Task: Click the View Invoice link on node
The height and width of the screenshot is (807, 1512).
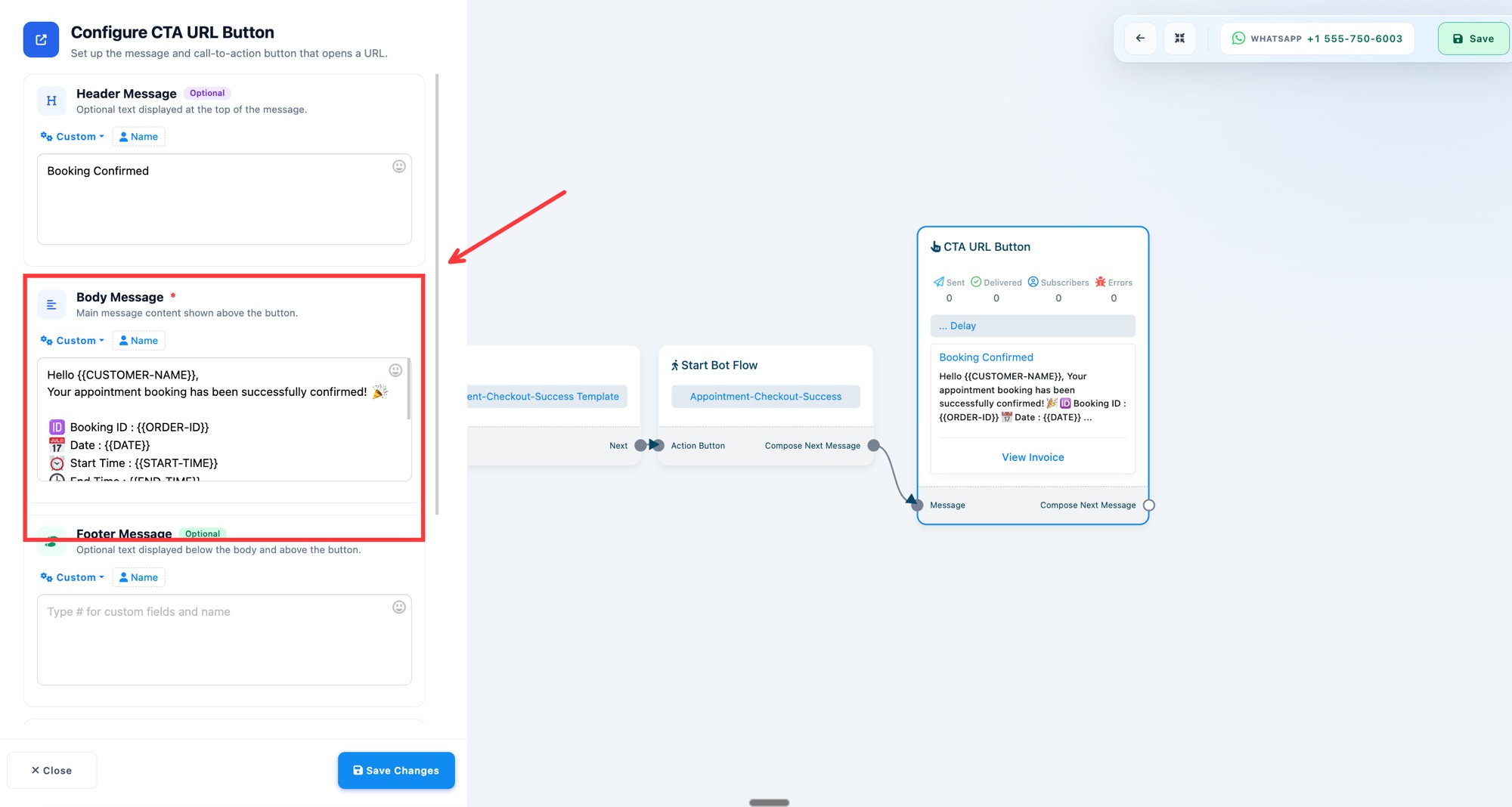Action: tap(1033, 457)
